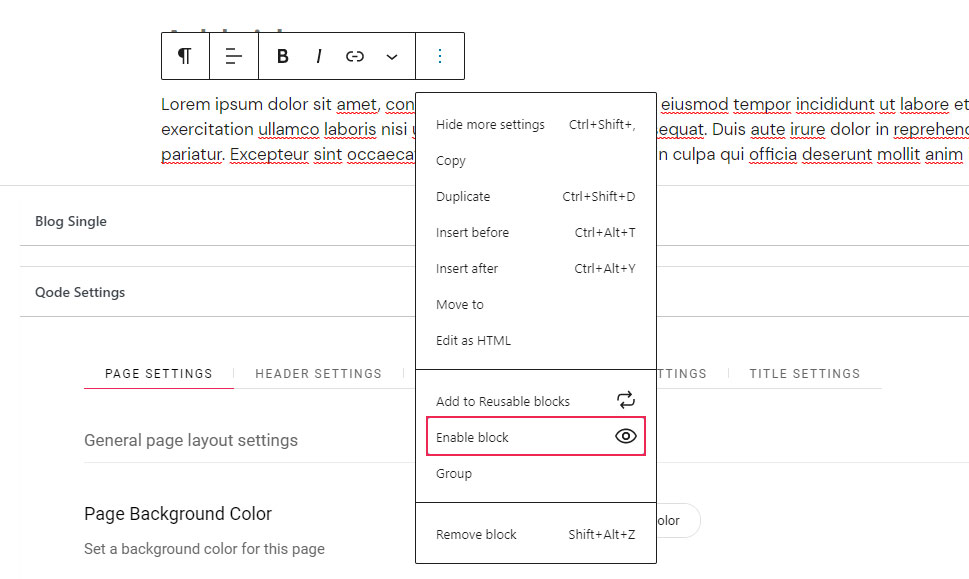Choose Duplicate from block menu

click(536, 197)
